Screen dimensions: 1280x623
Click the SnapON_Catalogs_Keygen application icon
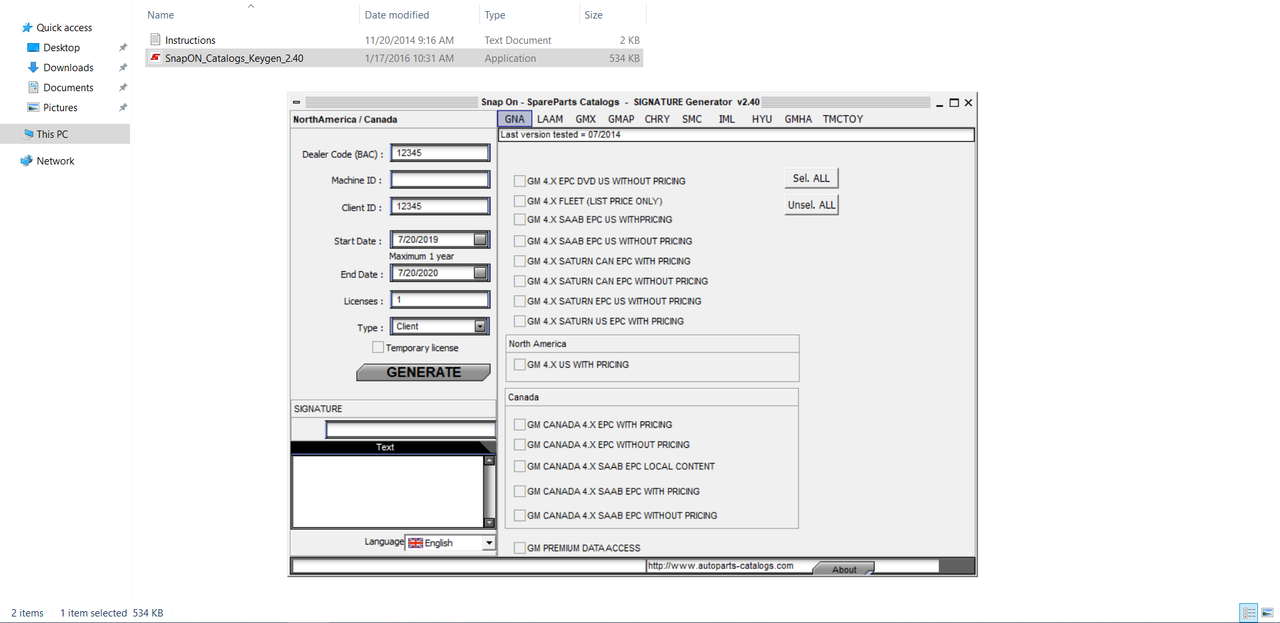pyautogui.click(x=155, y=58)
